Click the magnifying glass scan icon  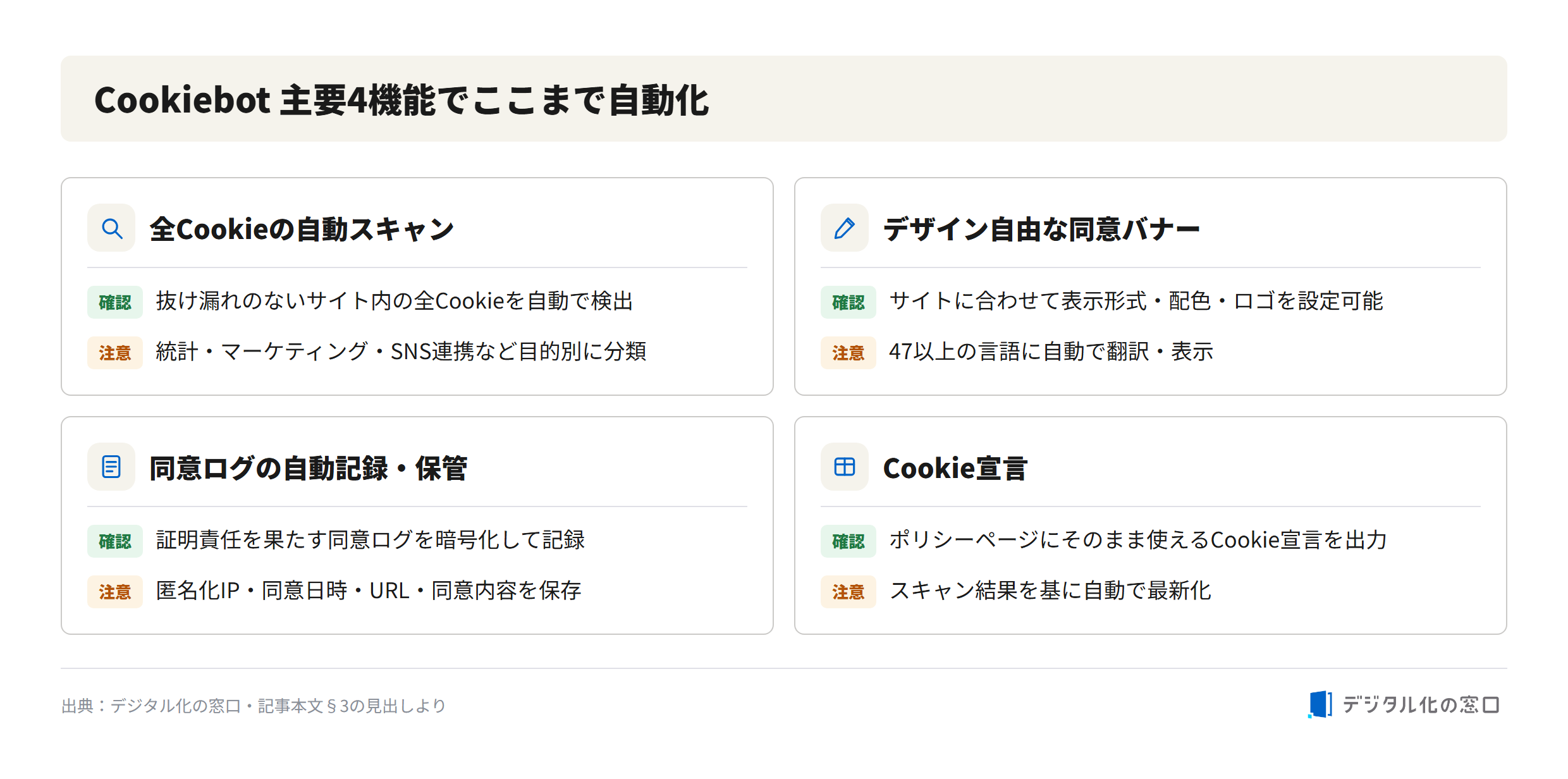(111, 228)
